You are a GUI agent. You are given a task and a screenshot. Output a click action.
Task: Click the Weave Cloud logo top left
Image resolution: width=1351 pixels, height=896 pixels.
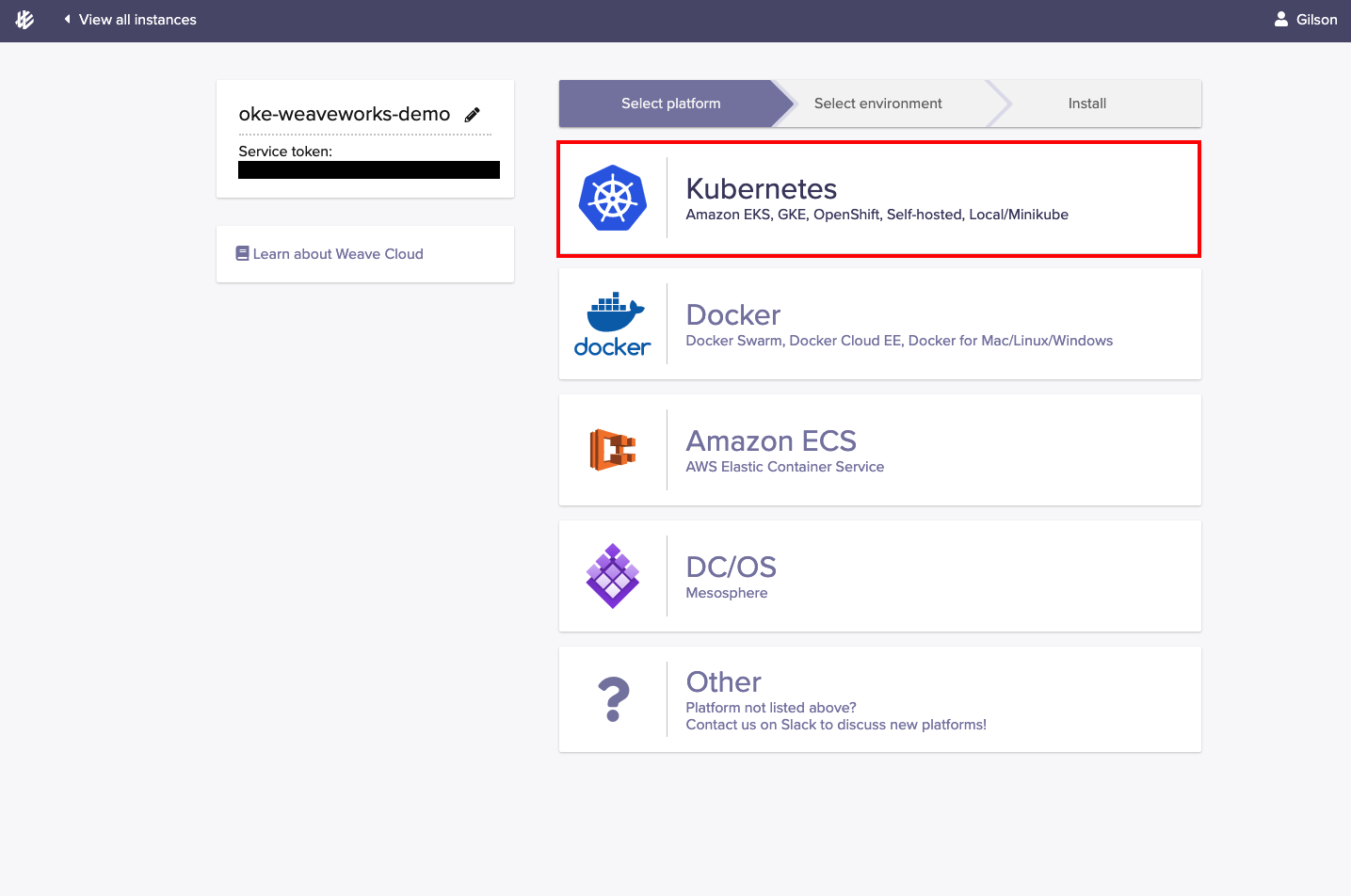pos(24,19)
